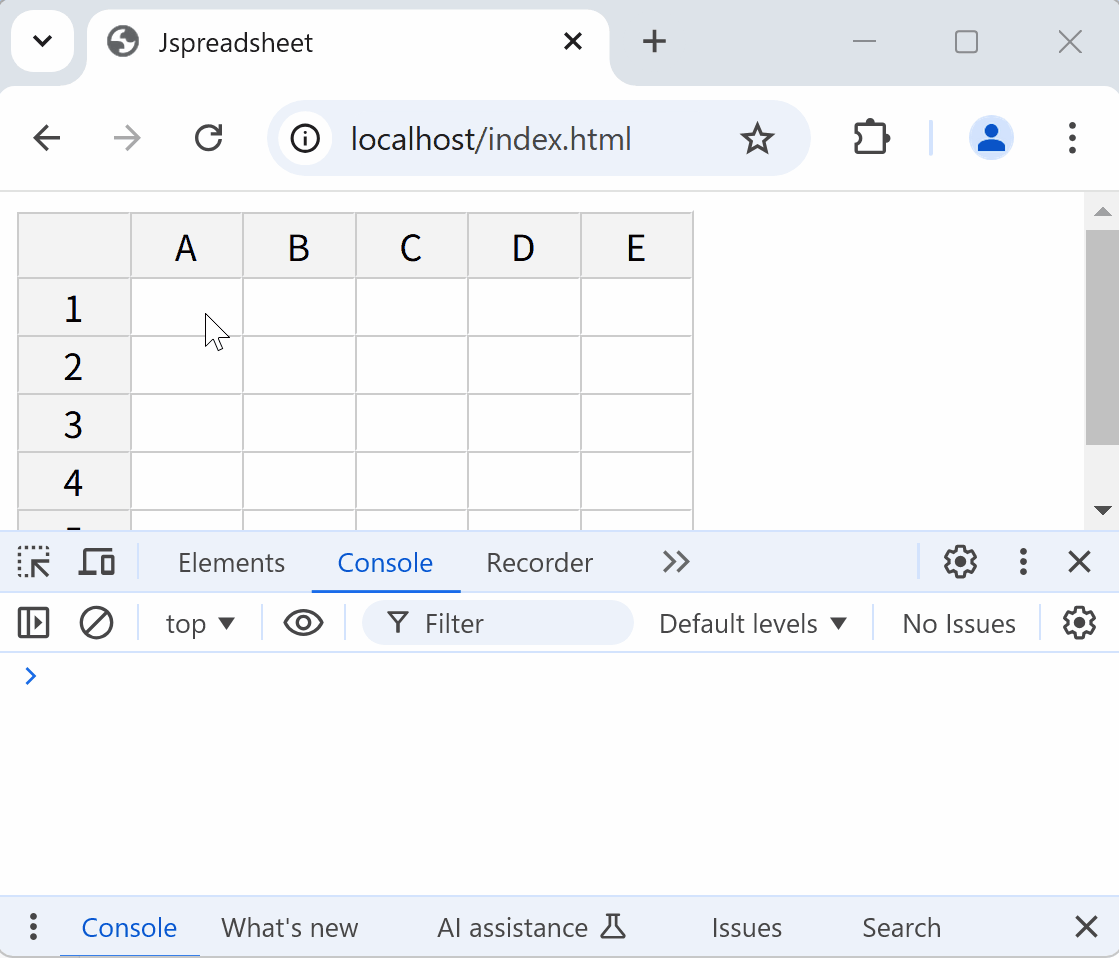This screenshot has width=1119, height=958.
Task: Open the Default levels dropdown
Action: [x=753, y=623]
